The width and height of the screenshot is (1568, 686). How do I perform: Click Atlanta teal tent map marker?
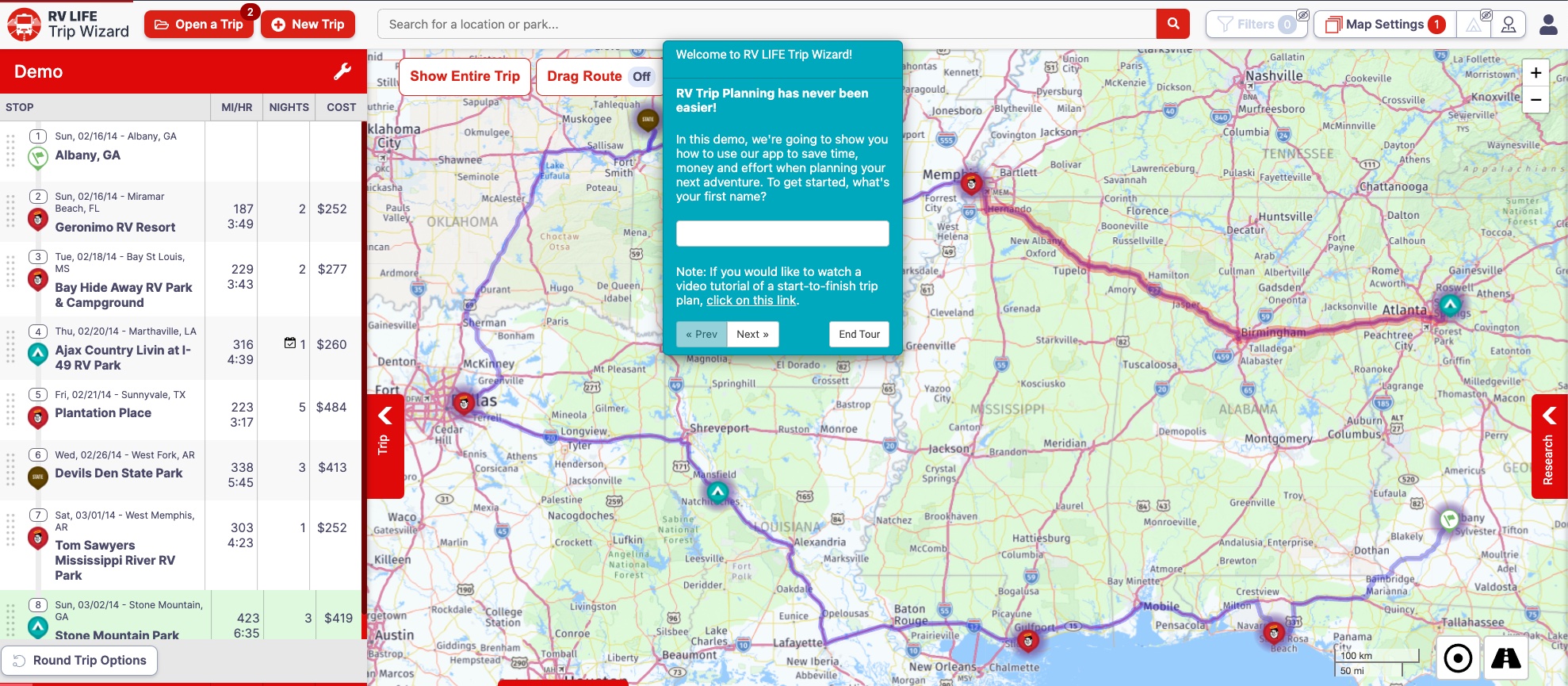pyautogui.click(x=1450, y=305)
